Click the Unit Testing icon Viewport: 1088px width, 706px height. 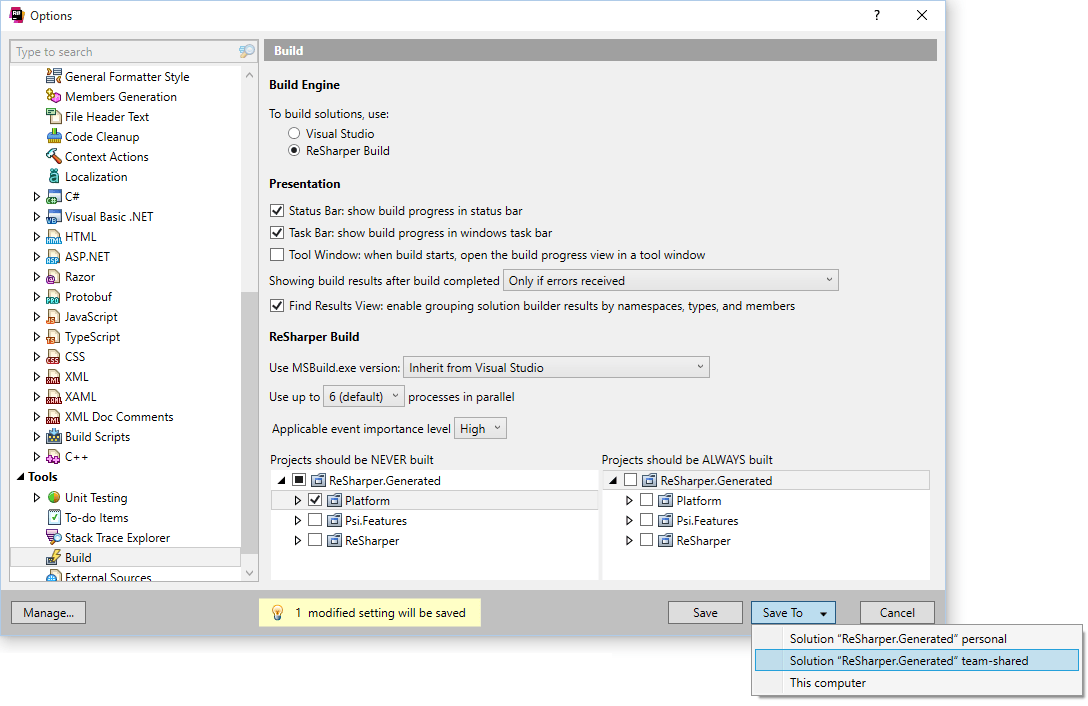click(55, 498)
